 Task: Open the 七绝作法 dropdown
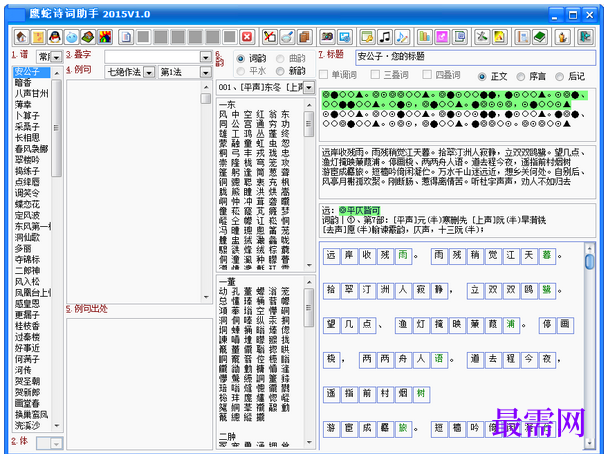149,72
